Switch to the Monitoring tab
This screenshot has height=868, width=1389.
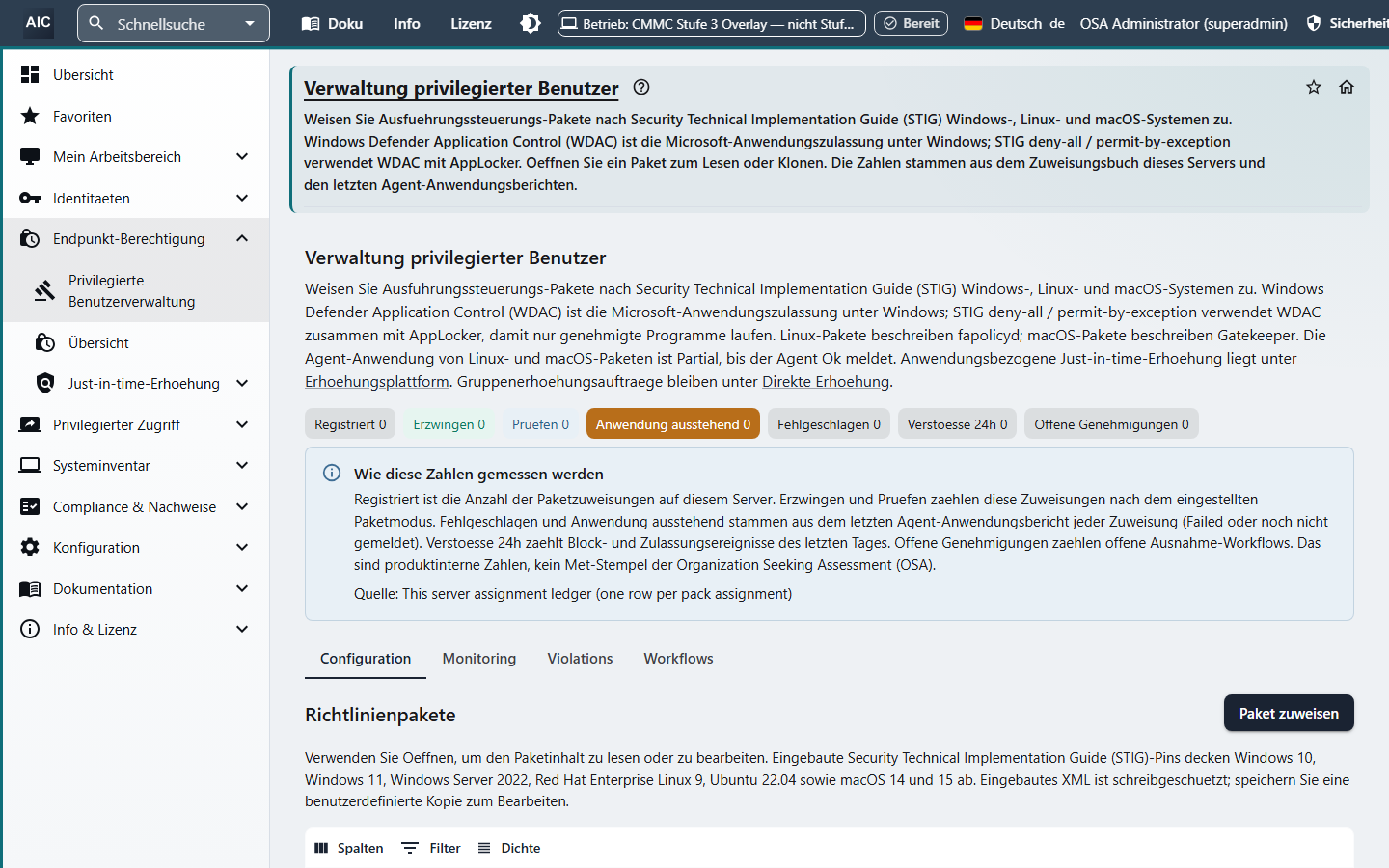pos(479,658)
